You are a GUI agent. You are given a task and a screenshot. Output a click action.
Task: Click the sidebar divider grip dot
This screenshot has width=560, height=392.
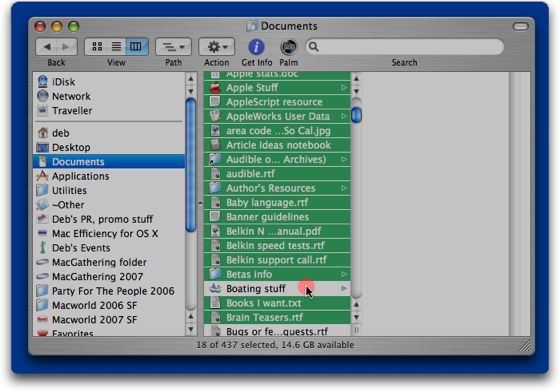[200, 204]
